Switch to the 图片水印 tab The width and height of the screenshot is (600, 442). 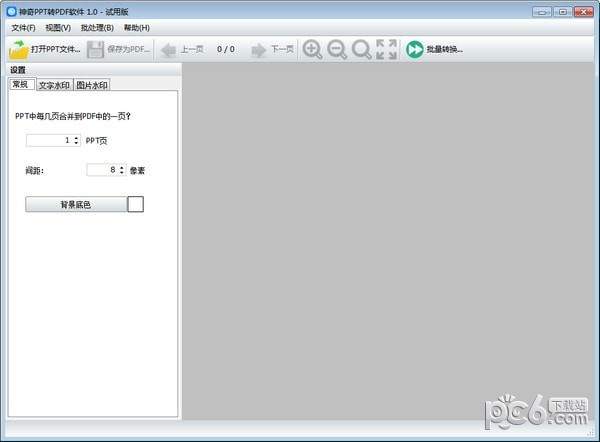coord(92,85)
